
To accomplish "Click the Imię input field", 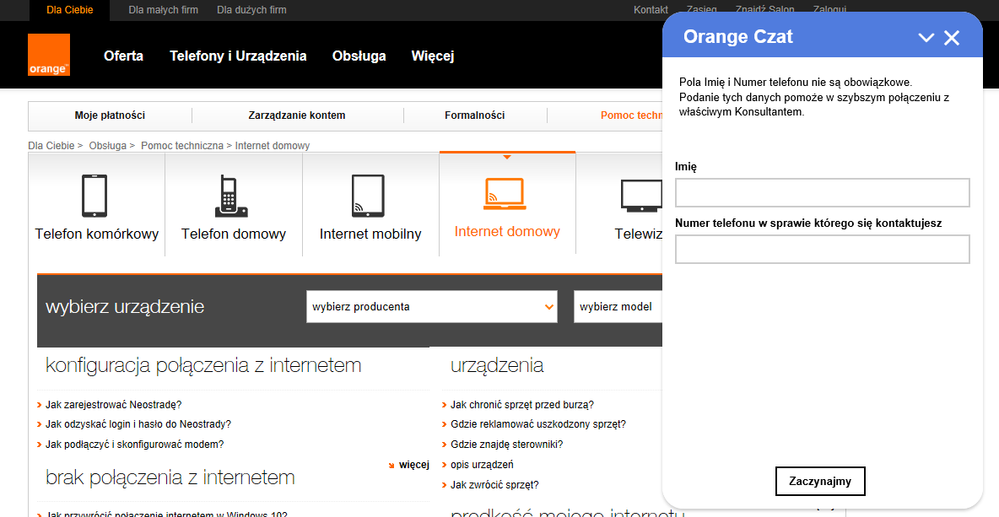I will pyautogui.click(x=822, y=192).
